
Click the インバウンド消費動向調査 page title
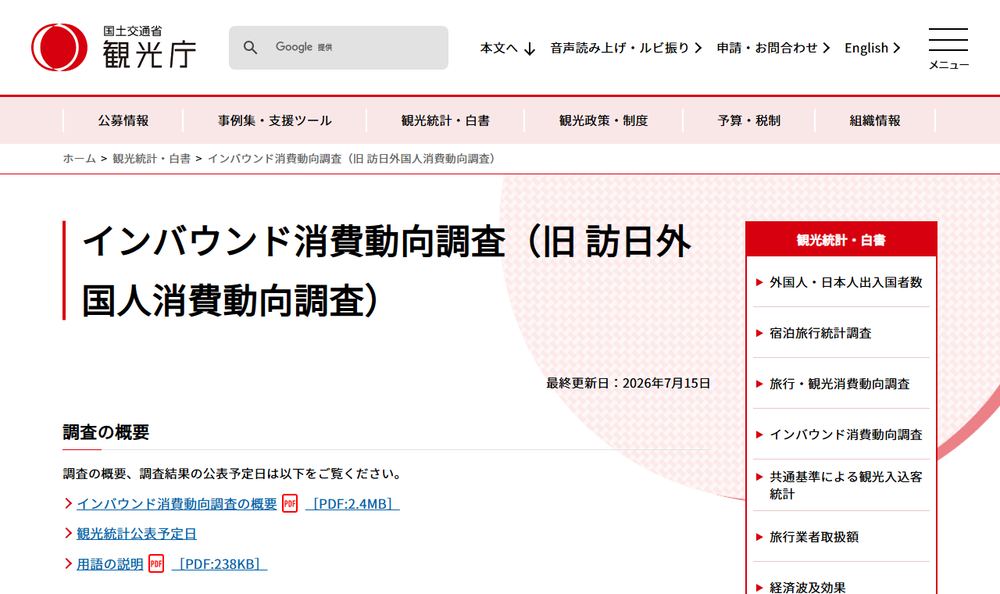click(x=386, y=271)
